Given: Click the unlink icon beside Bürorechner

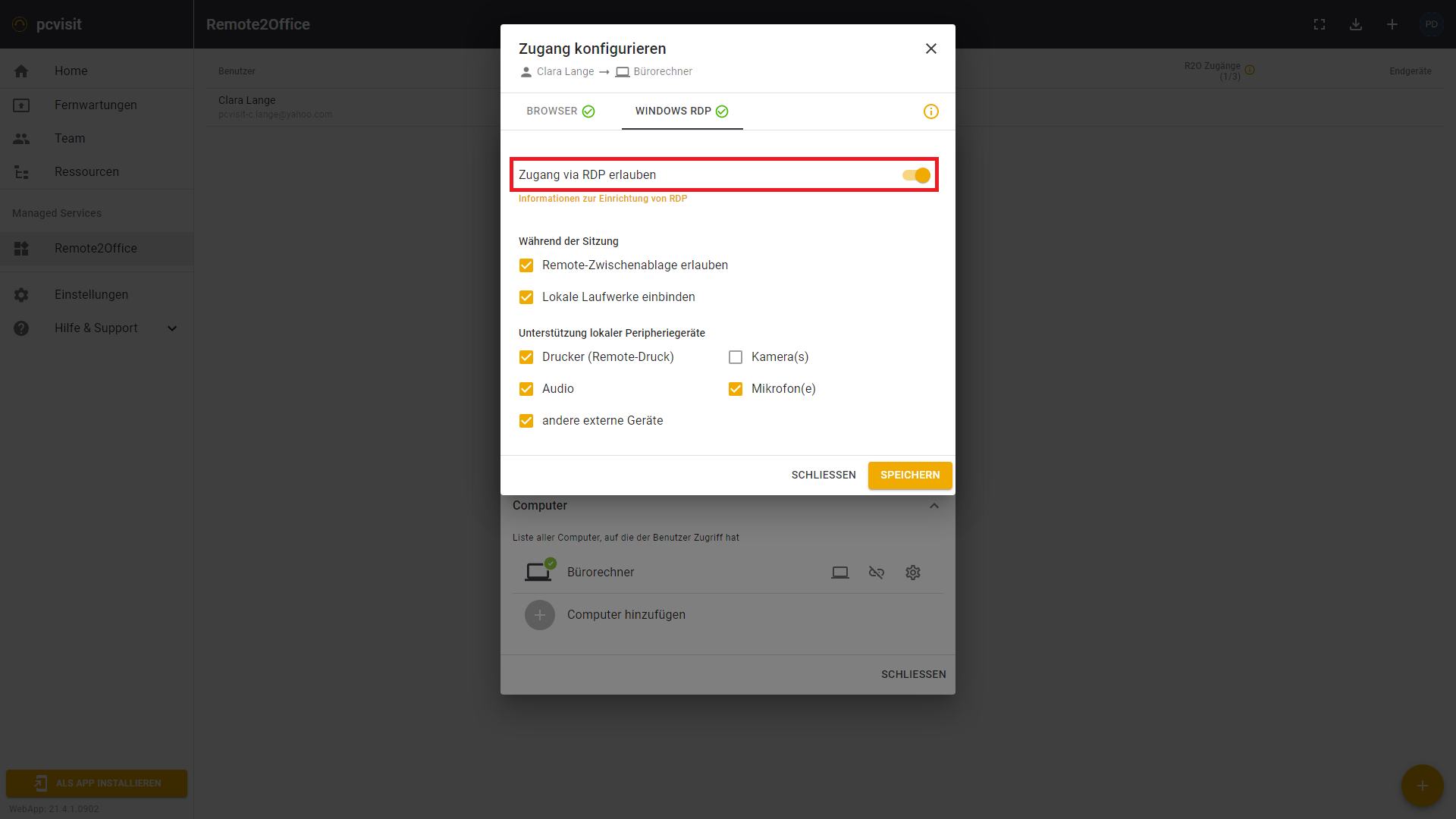Looking at the screenshot, I should [876, 573].
